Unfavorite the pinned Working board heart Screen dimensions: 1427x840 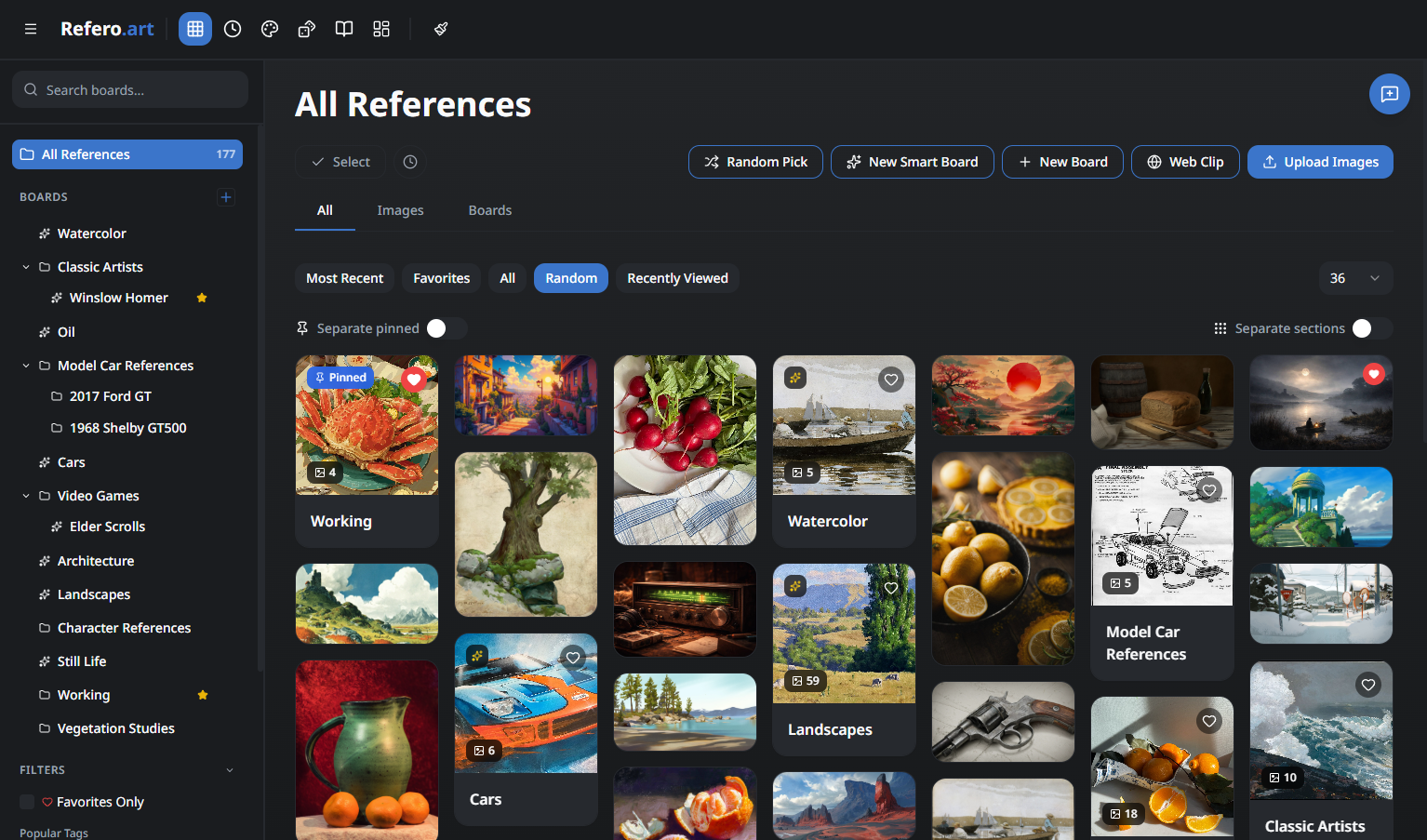pos(414,379)
